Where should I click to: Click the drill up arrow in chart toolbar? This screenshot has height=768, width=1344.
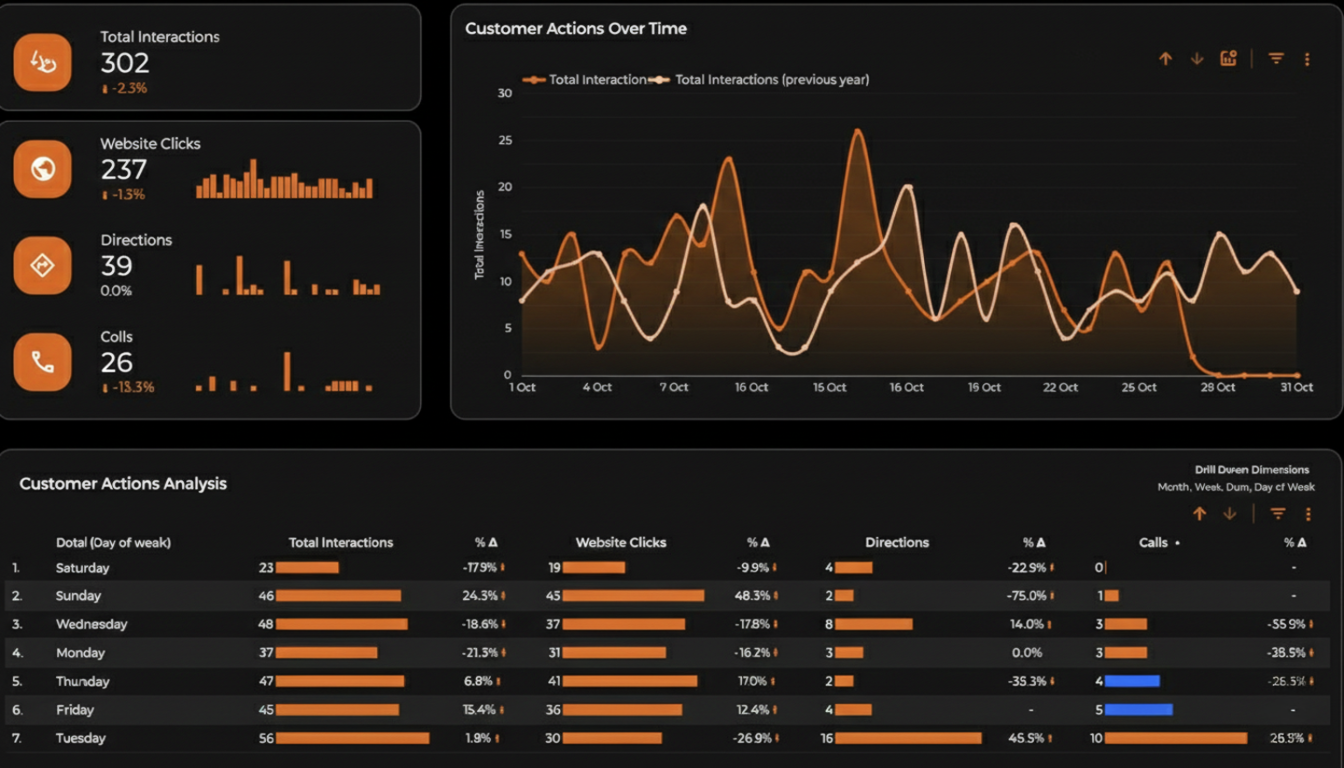click(1165, 59)
